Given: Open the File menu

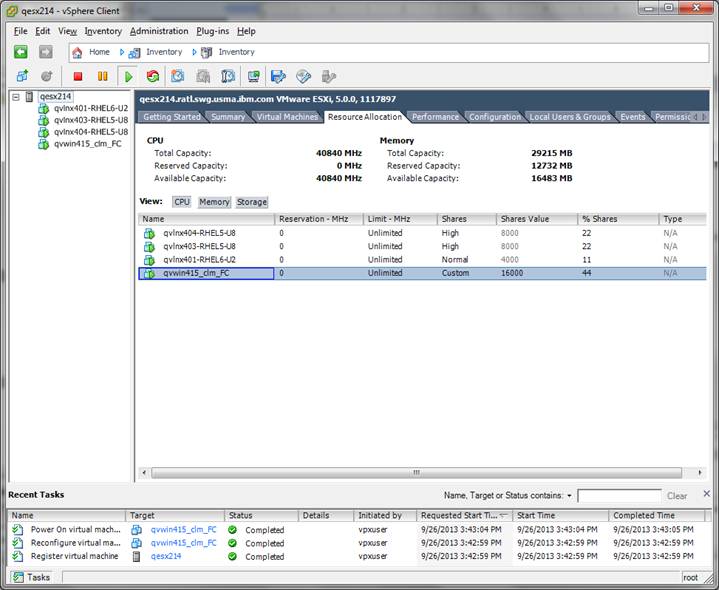Looking at the screenshot, I should (x=21, y=31).
